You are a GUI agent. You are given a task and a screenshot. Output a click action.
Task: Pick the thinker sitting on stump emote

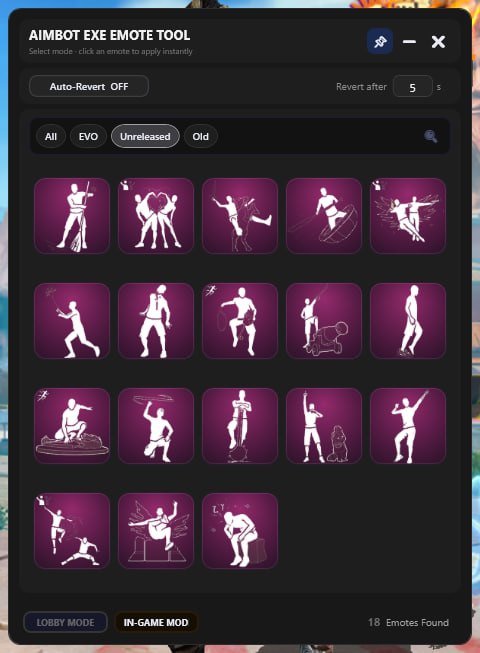tap(240, 531)
